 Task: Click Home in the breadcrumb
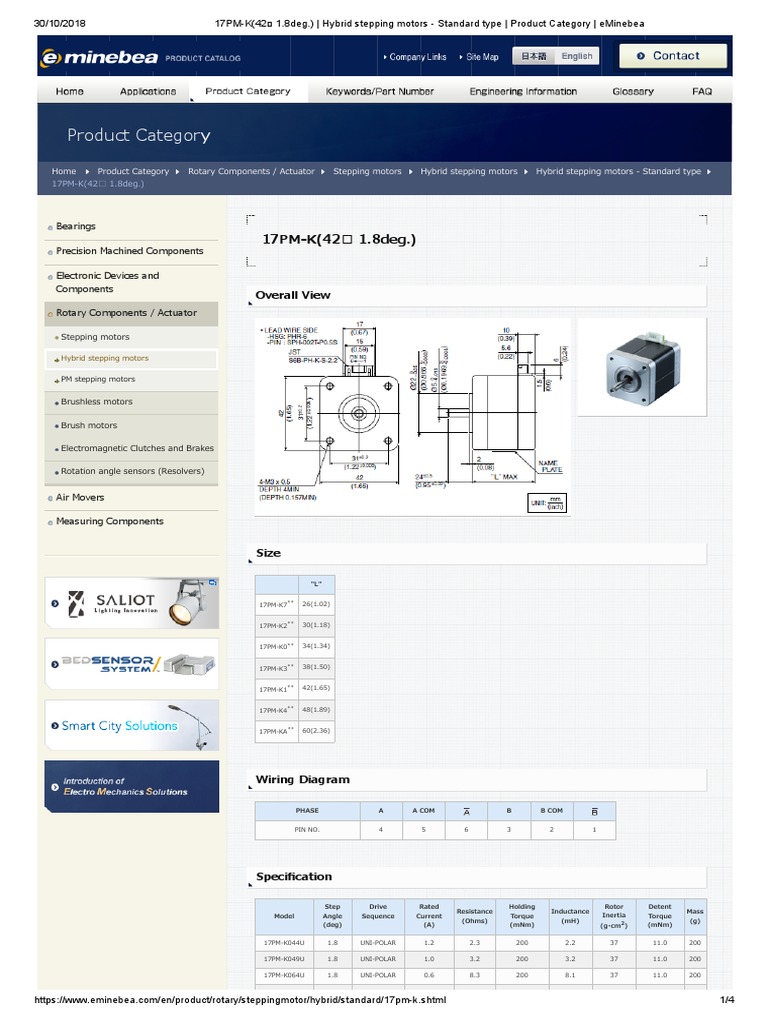pyautogui.click(x=64, y=171)
